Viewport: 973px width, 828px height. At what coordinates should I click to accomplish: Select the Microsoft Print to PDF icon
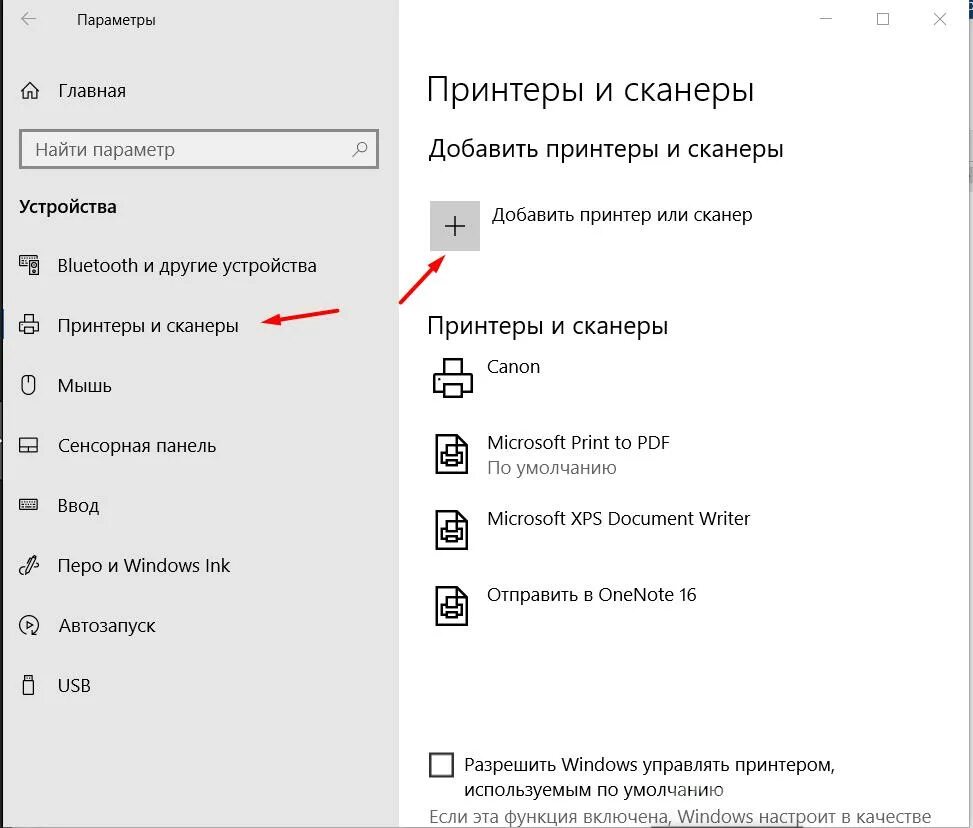(451, 454)
